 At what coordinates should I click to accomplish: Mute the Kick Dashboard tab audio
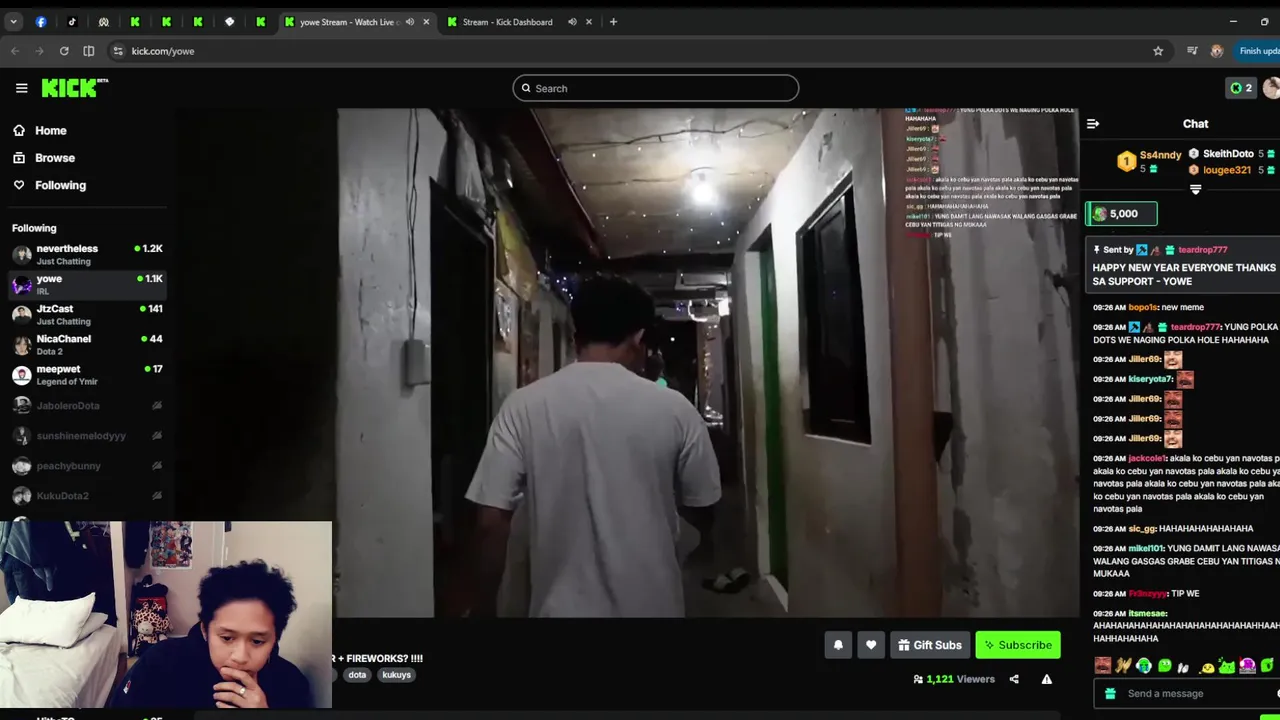(x=572, y=22)
